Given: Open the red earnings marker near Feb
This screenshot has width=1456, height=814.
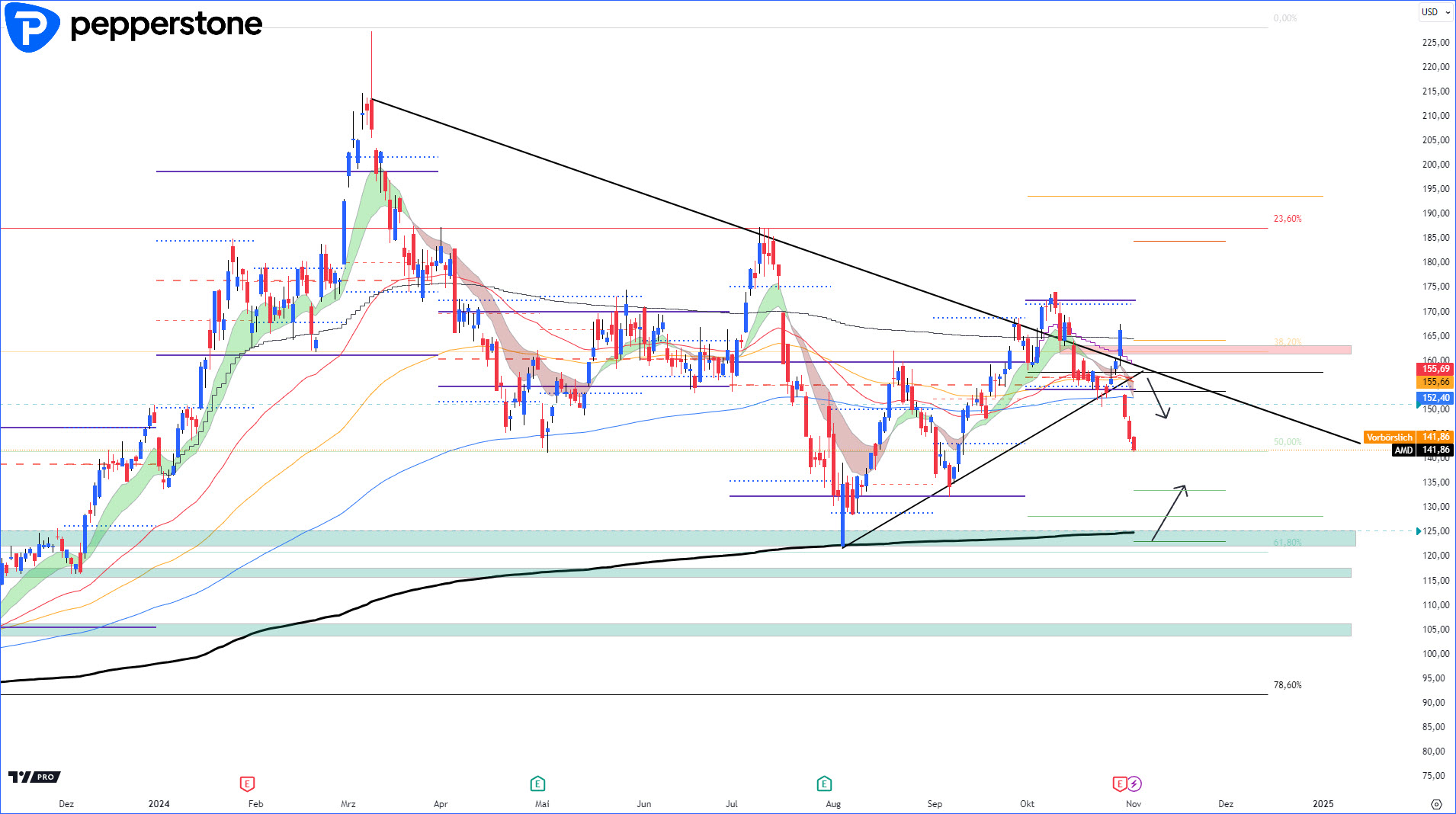Looking at the screenshot, I should 247,784.
